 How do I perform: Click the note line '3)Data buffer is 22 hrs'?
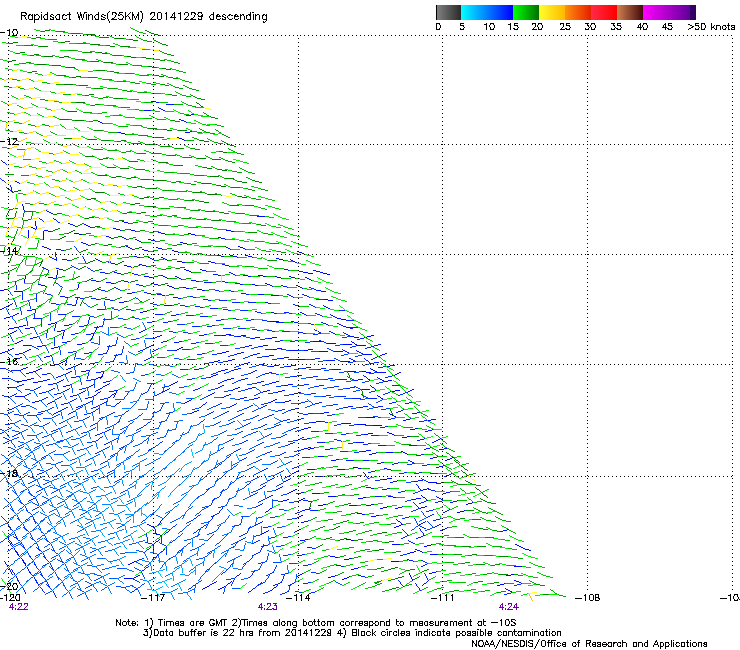352,633
